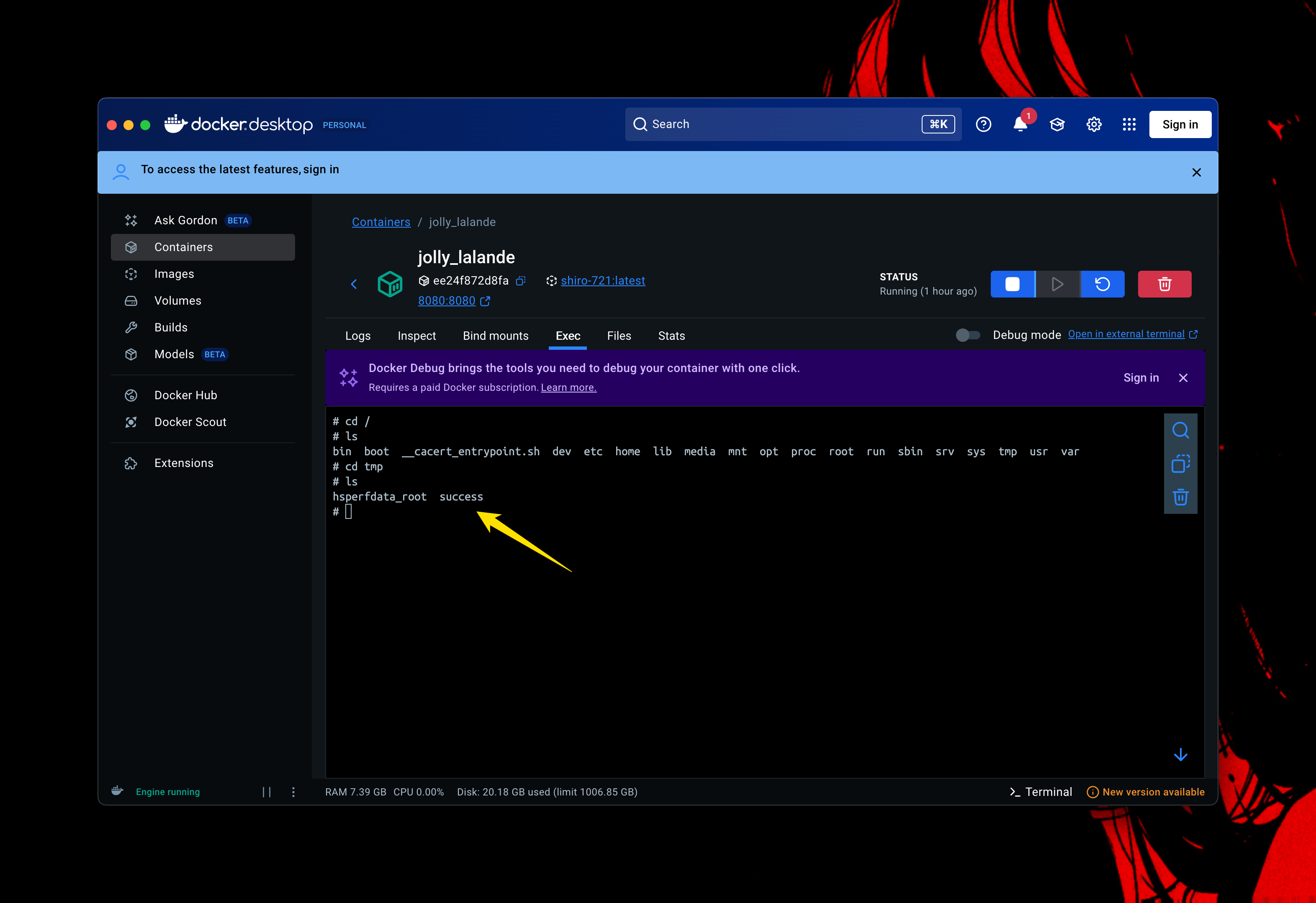Pause the Docker engine
This screenshot has height=903, width=1316.
(267, 791)
